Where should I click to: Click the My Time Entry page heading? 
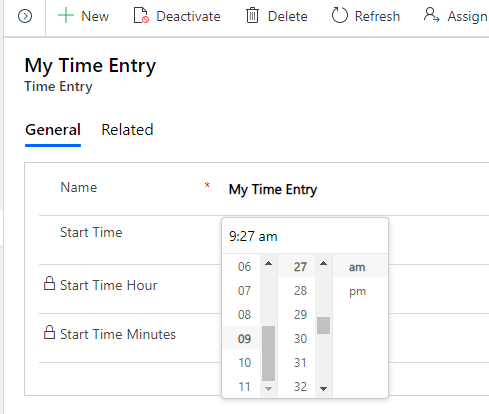(x=90, y=65)
